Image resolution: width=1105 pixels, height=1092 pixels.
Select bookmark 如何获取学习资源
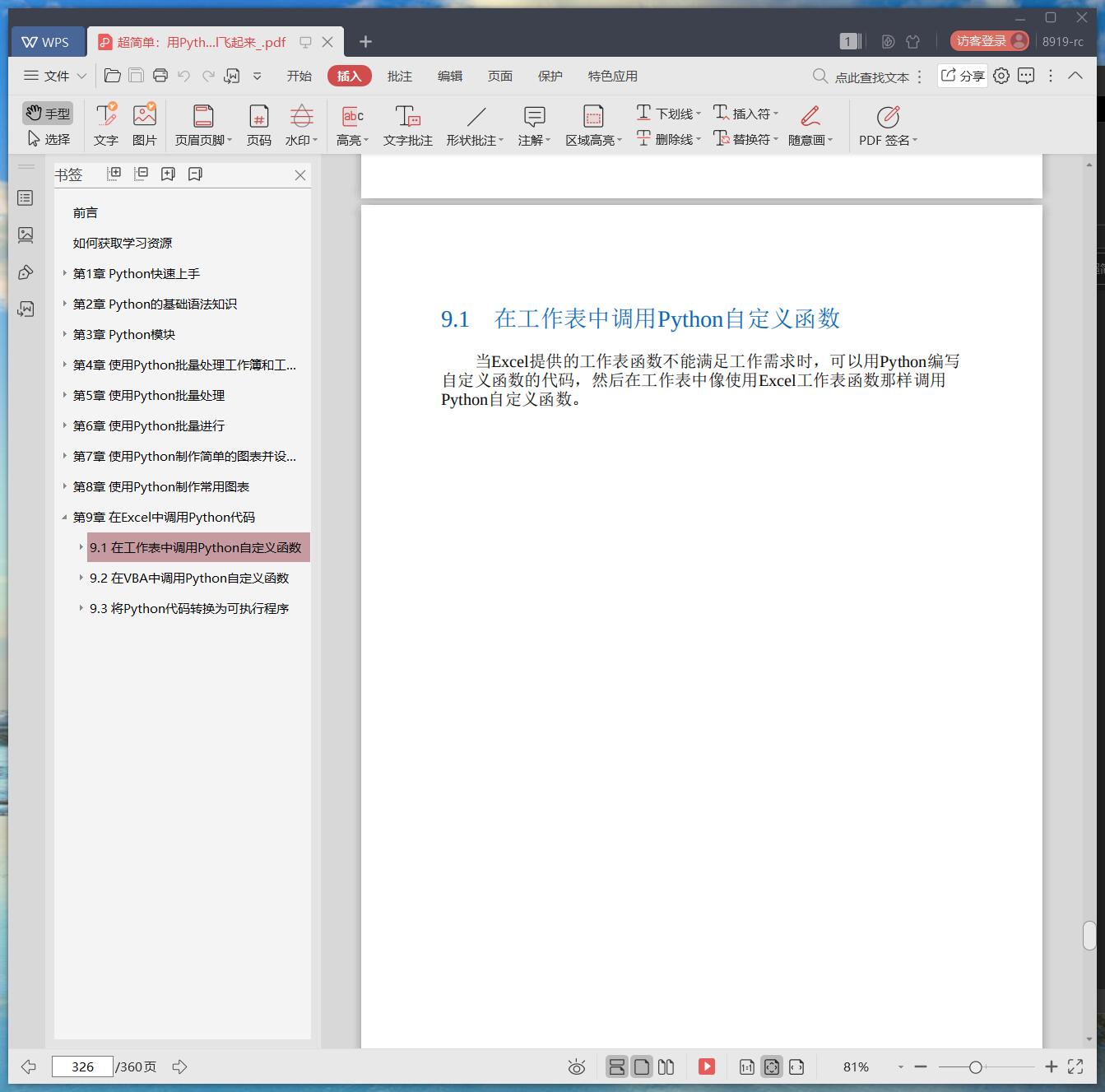coord(123,243)
